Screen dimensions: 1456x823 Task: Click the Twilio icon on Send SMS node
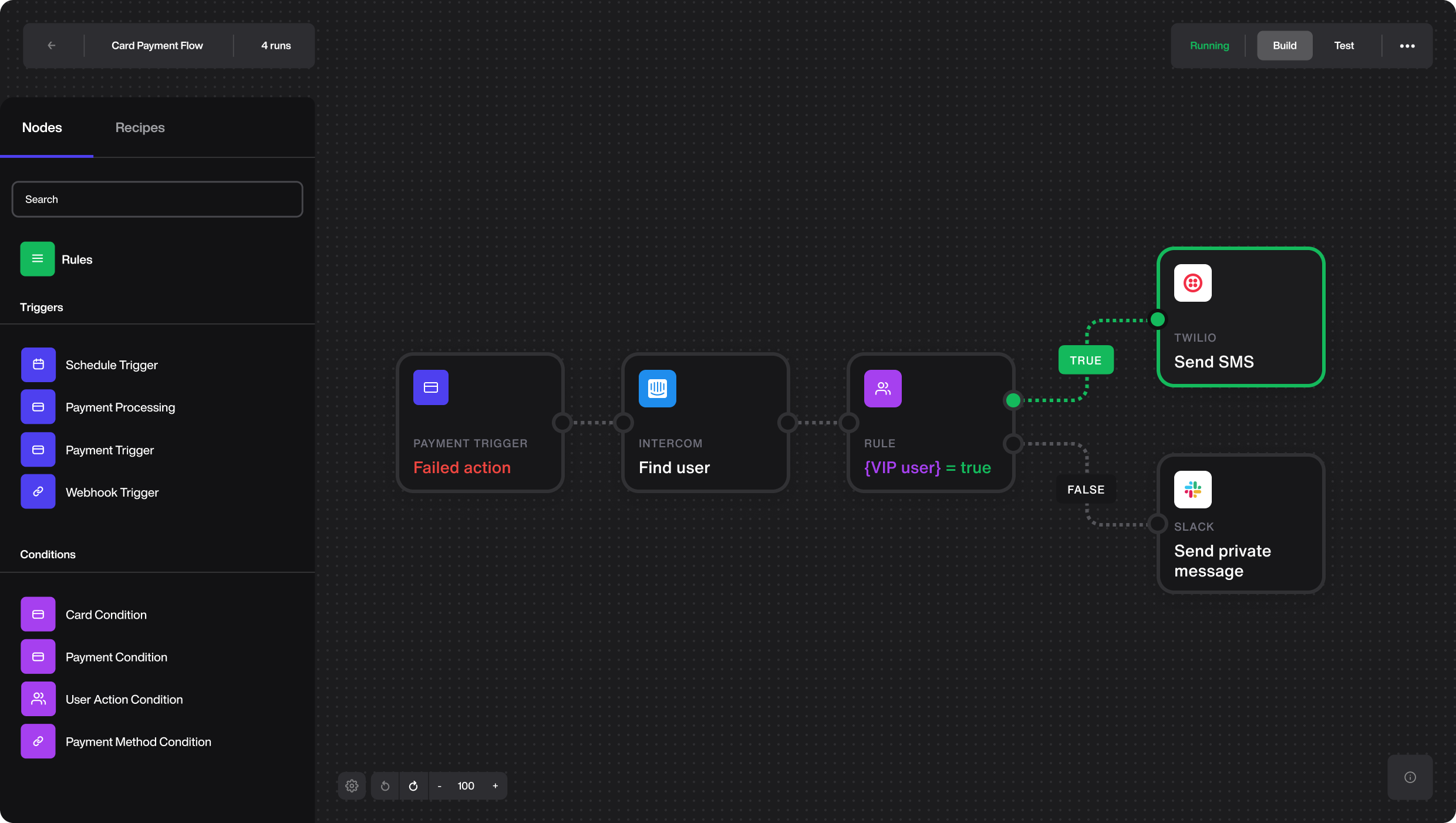(x=1192, y=283)
